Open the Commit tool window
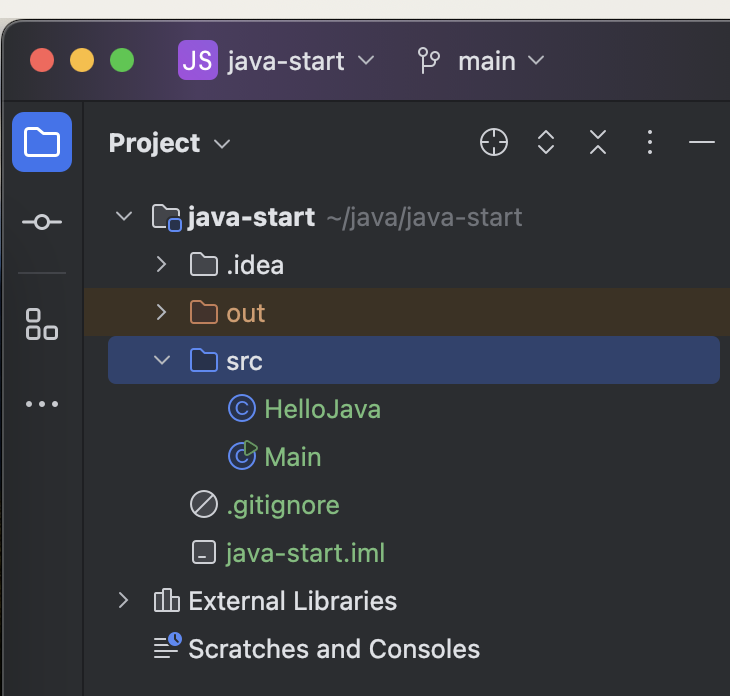The height and width of the screenshot is (696, 730). pos(42,222)
